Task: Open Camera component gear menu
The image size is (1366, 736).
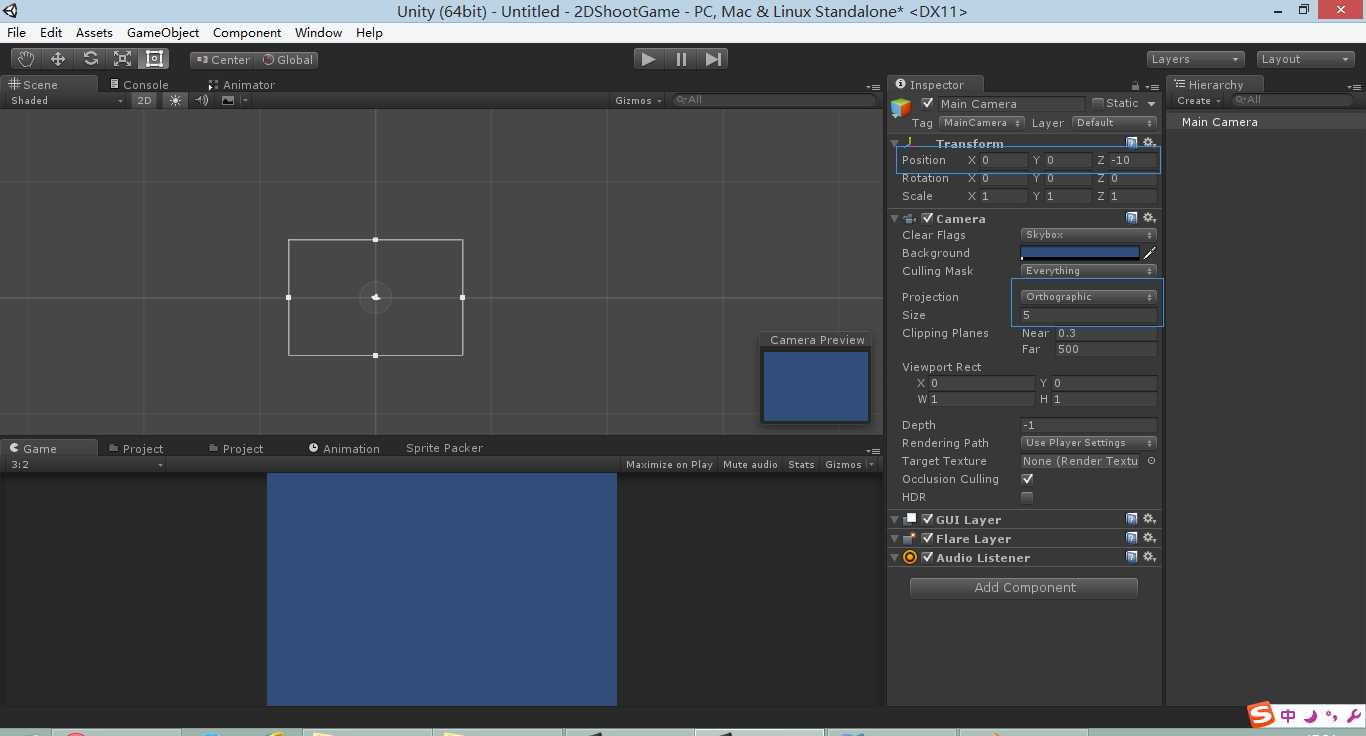Action: point(1149,218)
